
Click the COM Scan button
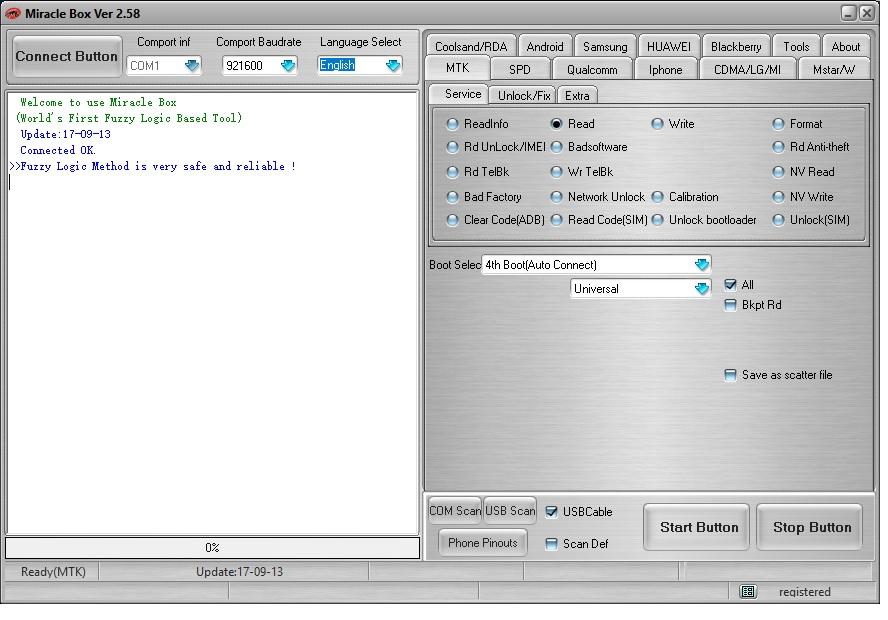pyautogui.click(x=455, y=511)
